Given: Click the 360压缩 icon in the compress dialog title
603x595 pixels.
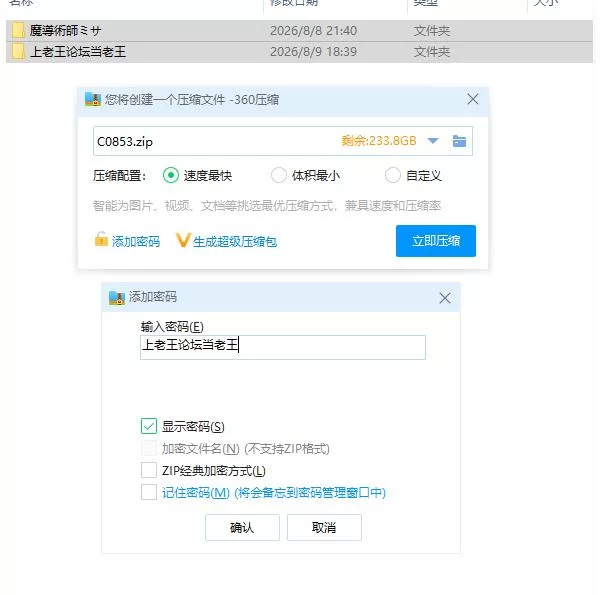Looking at the screenshot, I should coord(93,100).
